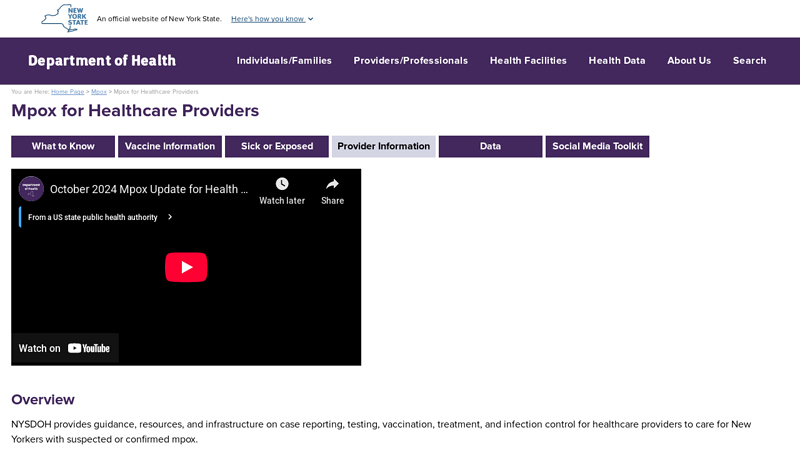
Task: Open the Providers/Professionals menu
Action: point(411,61)
